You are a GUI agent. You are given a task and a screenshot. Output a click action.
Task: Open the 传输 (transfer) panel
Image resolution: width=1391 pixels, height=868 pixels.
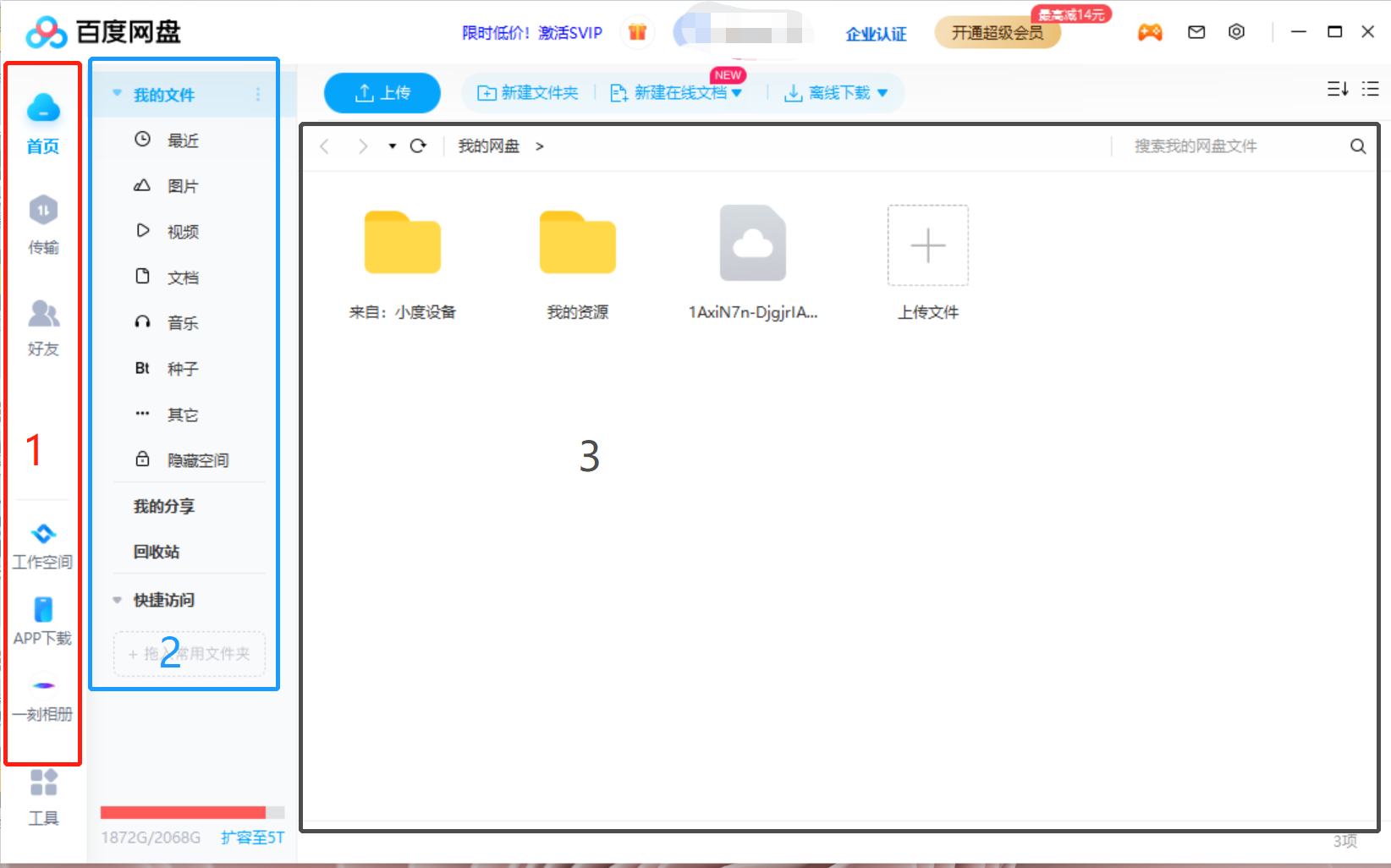[x=42, y=224]
